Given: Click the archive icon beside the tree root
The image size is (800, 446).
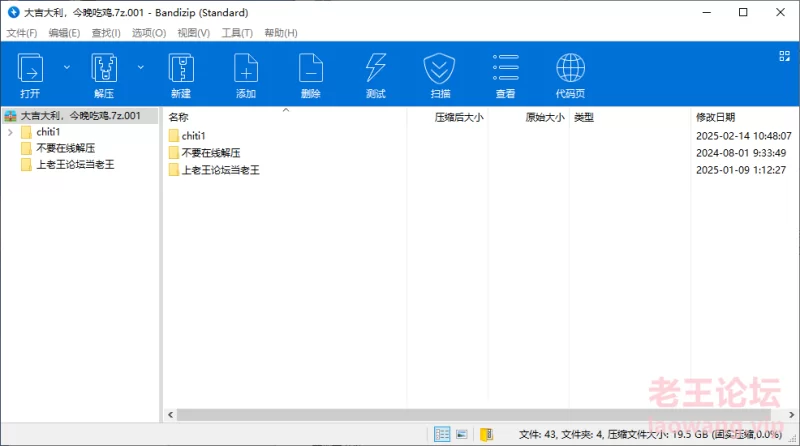Looking at the screenshot, I should click(x=10, y=116).
